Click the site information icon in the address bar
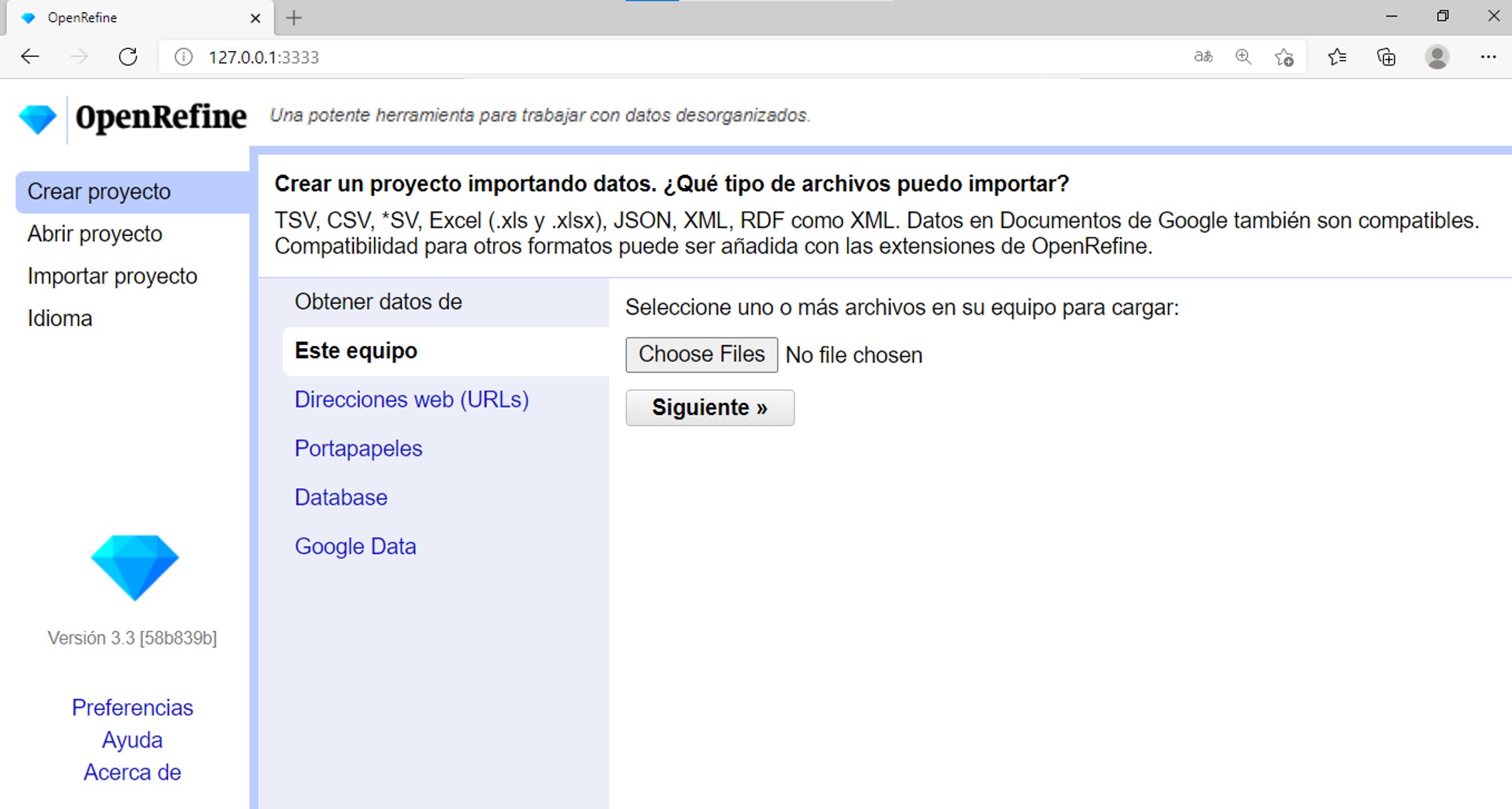 point(183,57)
